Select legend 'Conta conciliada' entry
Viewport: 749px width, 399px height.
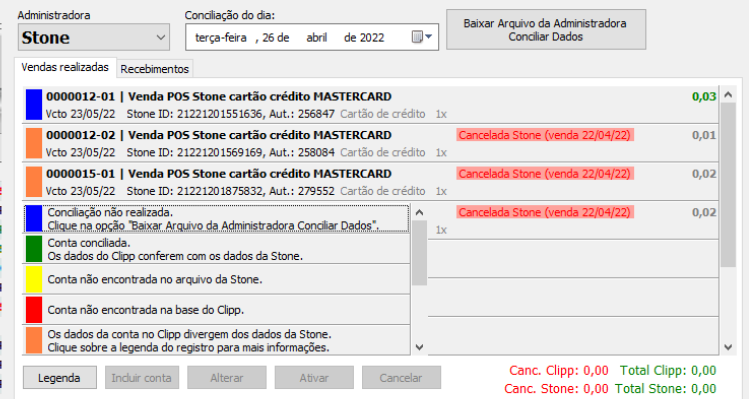(x=216, y=249)
